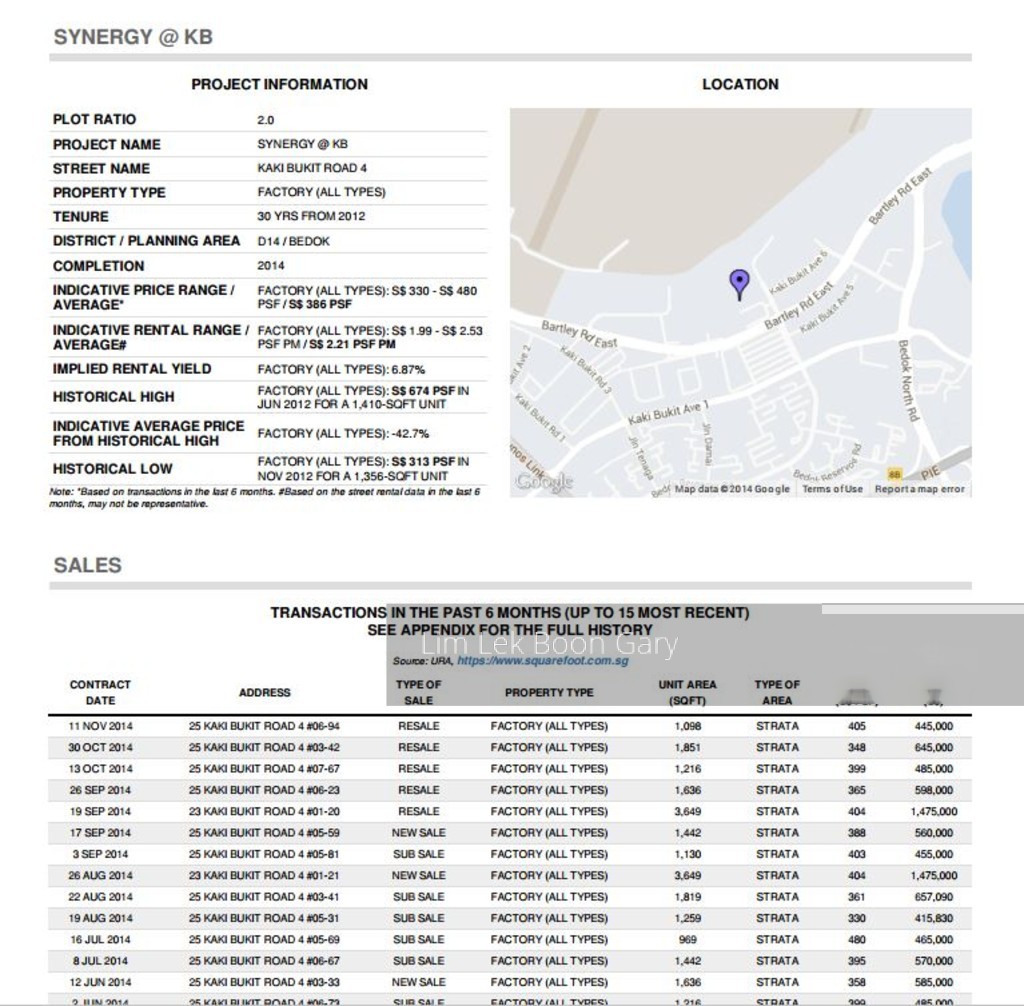Select the -42.7% historical high change
Screen dimensions: 1024x1006
[410, 433]
